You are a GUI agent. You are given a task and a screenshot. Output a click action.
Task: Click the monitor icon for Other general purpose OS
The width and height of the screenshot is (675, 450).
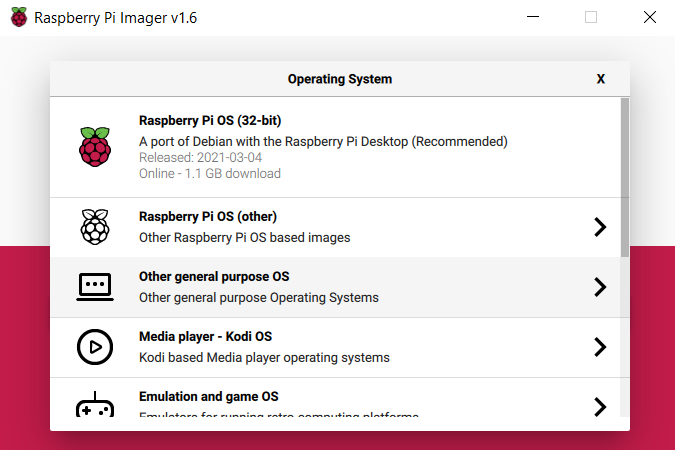pyautogui.click(x=95, y=287)
